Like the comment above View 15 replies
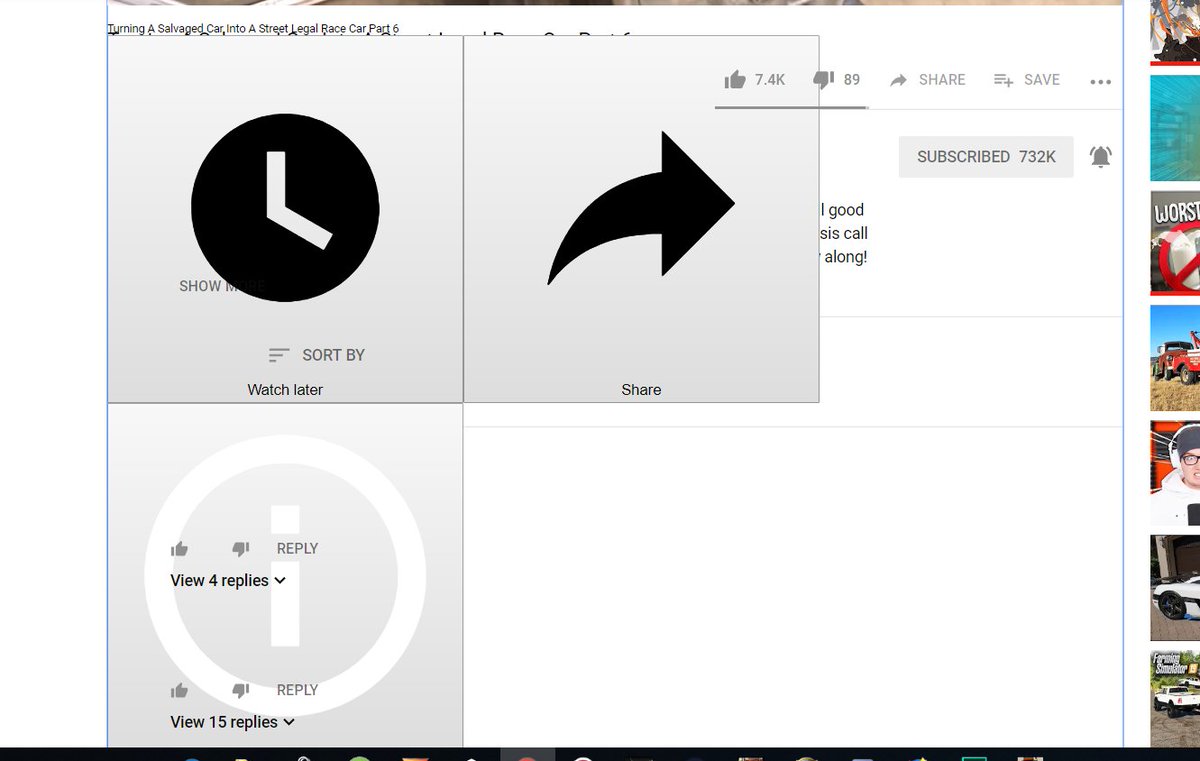The width and height of the screenshot is (1200, 761). tap(179, 690)
